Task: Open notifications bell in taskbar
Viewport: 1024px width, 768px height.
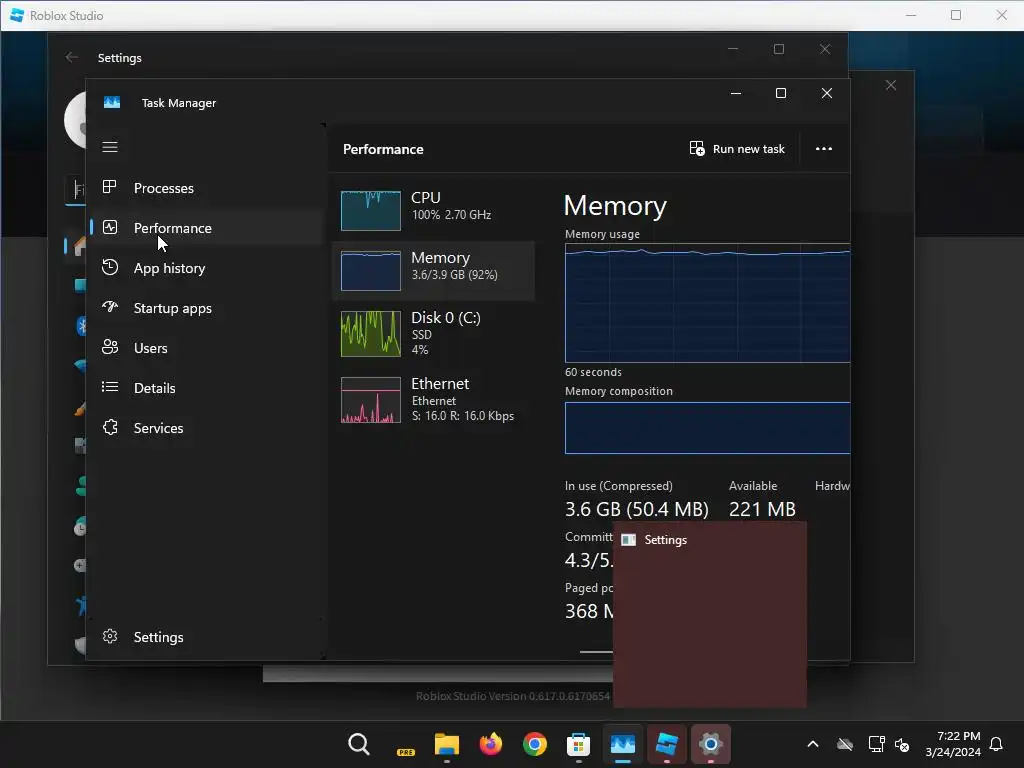Action: click(x=997, y=744)
